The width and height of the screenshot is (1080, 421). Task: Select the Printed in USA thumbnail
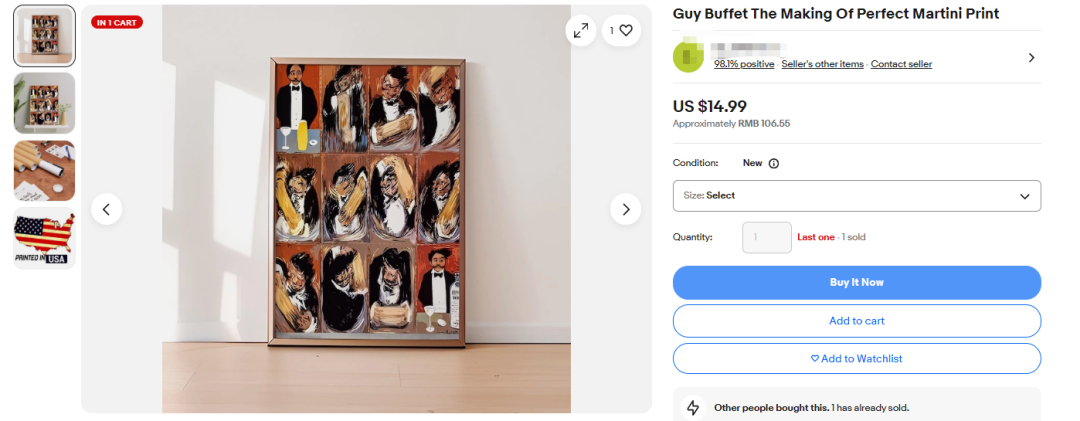(44, 239)
